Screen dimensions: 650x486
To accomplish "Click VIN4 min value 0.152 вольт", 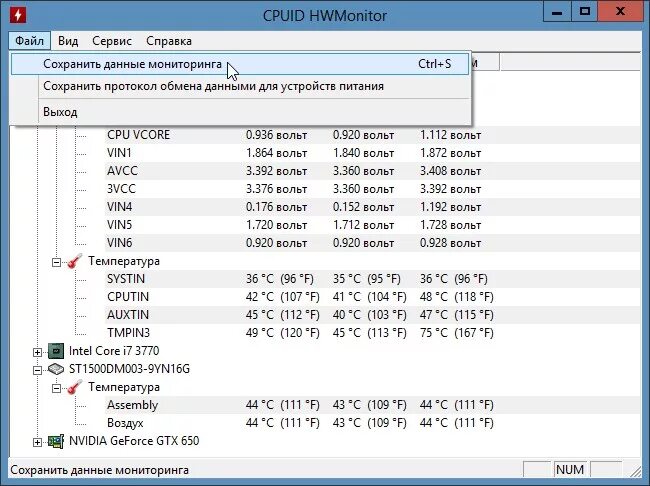I will (x=364, y=207).
